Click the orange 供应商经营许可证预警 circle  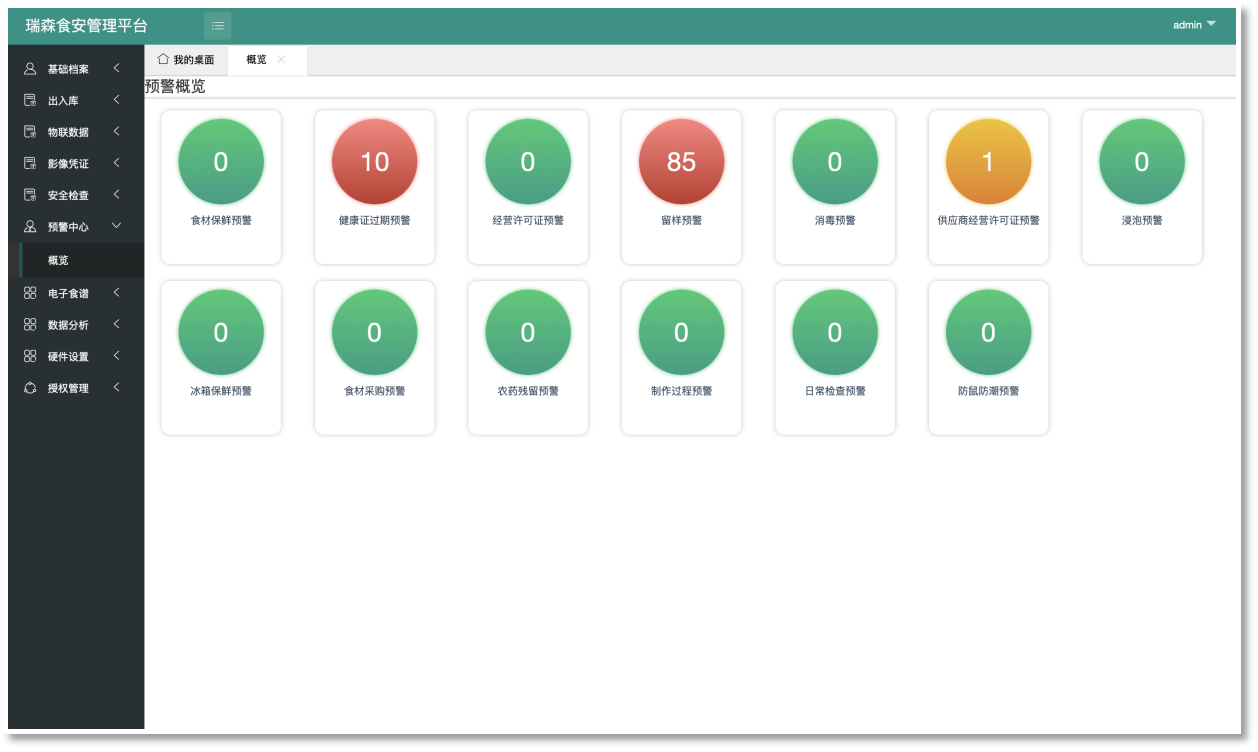tap(988, 162)
